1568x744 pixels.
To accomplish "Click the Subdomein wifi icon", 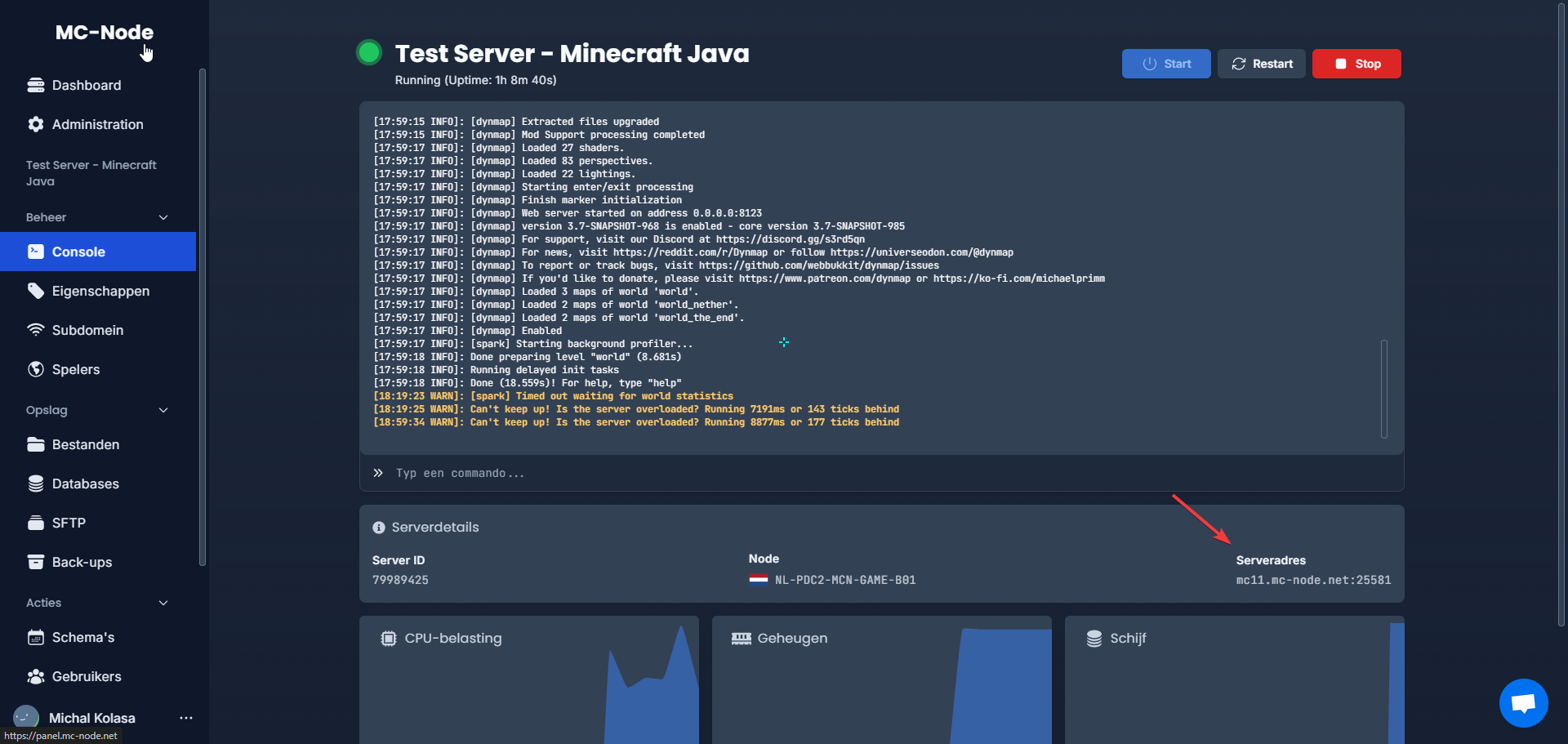I will pyautogui.click(x=36, y=330).
